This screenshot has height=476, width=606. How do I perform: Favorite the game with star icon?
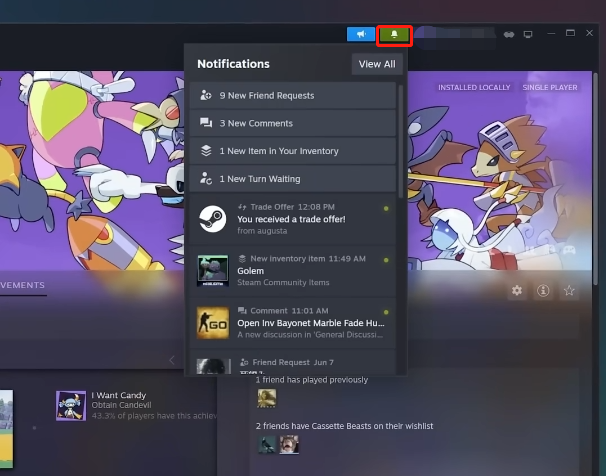(569, 290)
